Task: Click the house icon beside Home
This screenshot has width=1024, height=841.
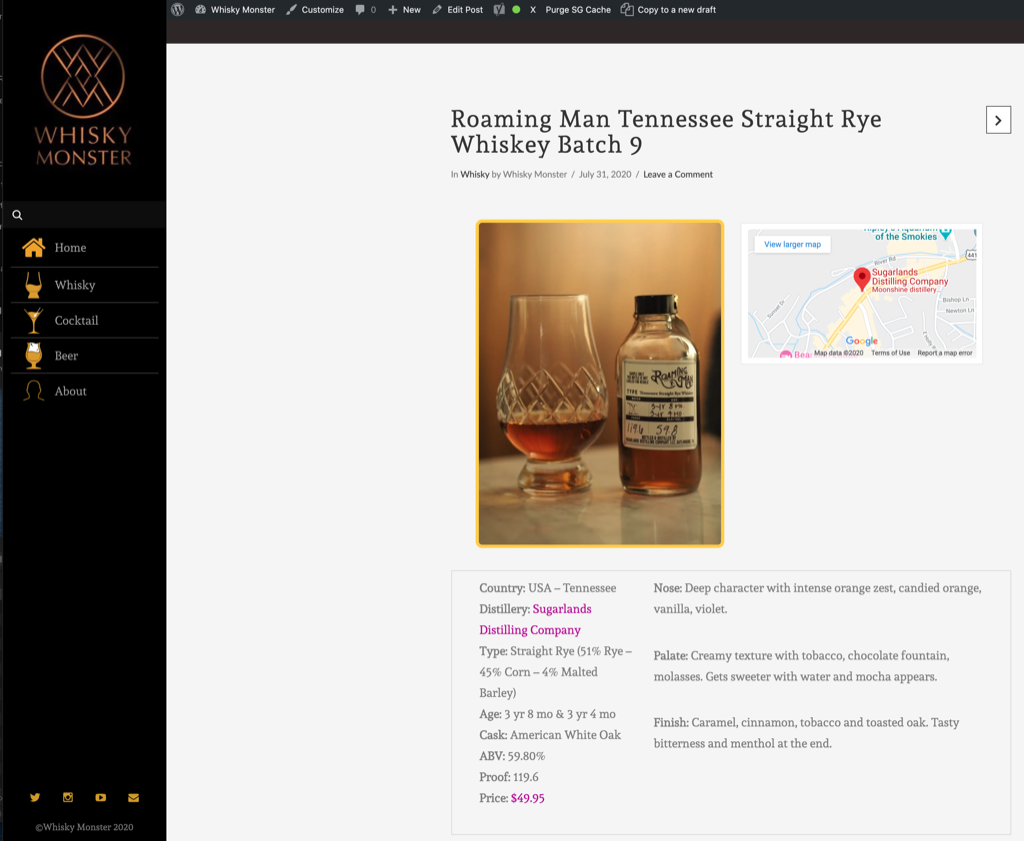Action: 33,247
